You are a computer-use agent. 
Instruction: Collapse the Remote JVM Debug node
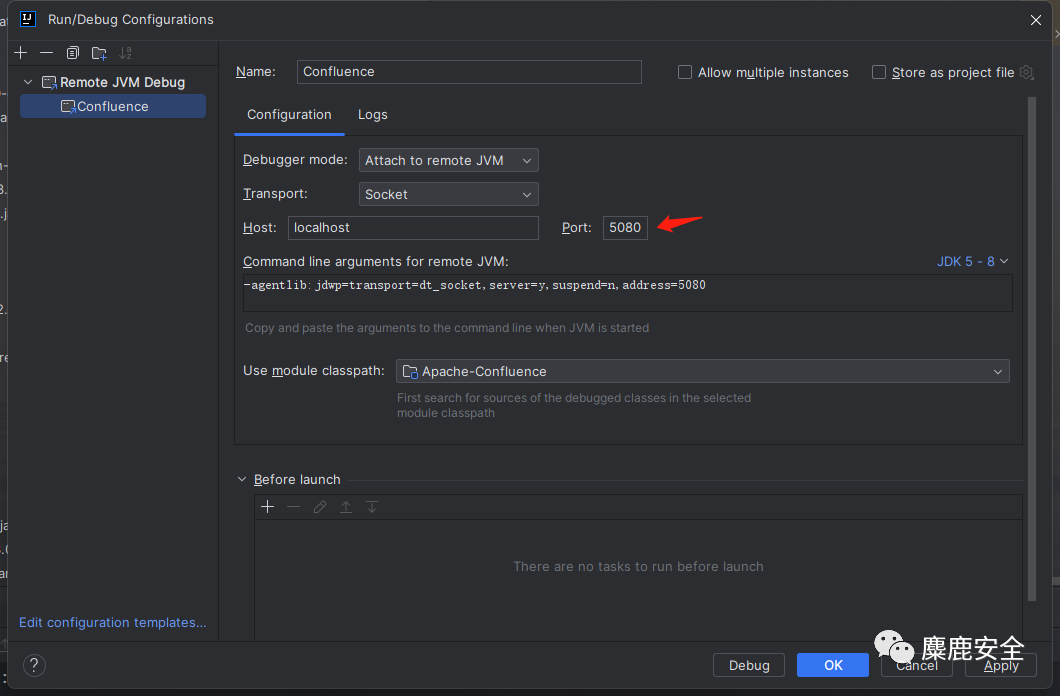(28, 82)
